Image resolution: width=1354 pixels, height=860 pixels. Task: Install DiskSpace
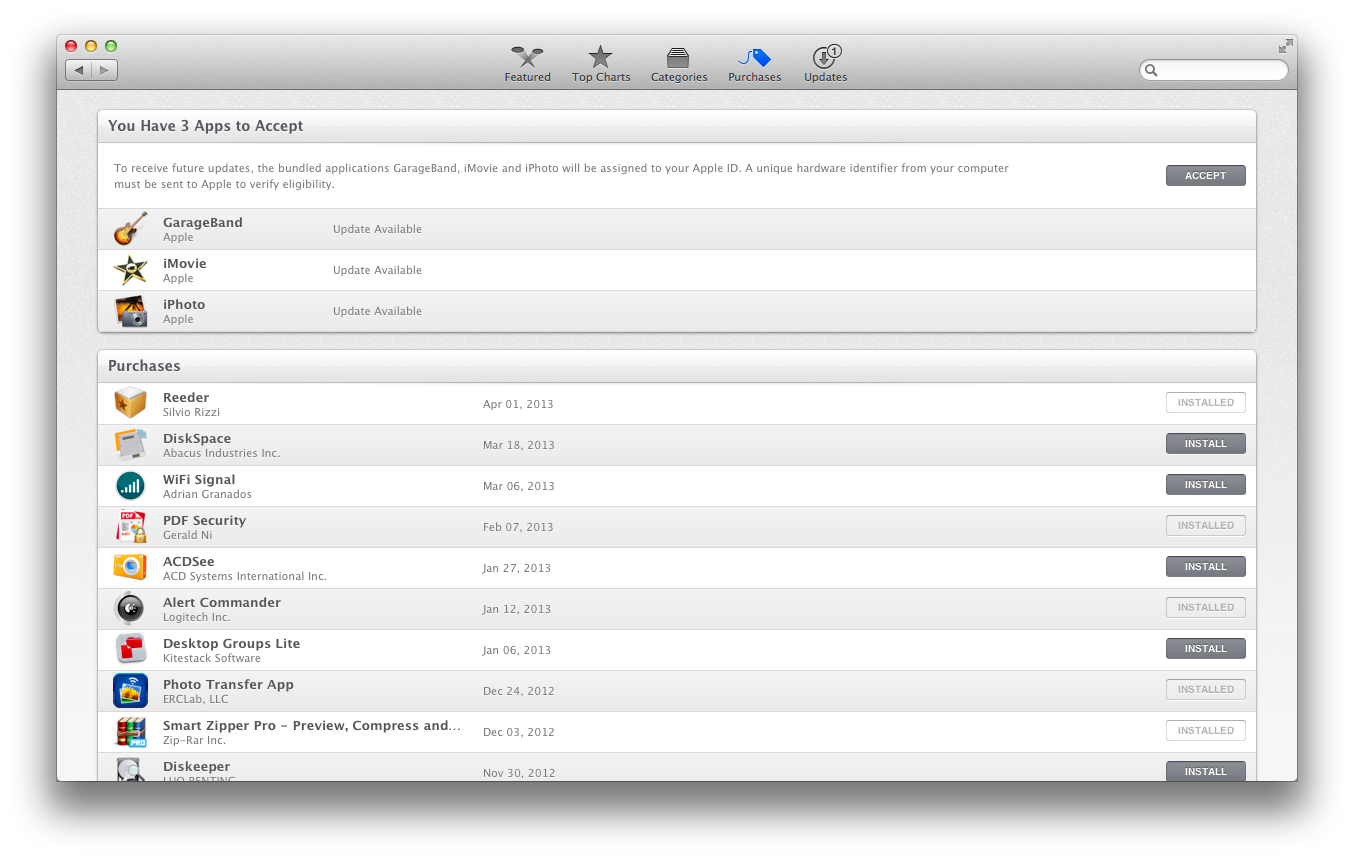pyautogui.click(x=1205, y=443)
